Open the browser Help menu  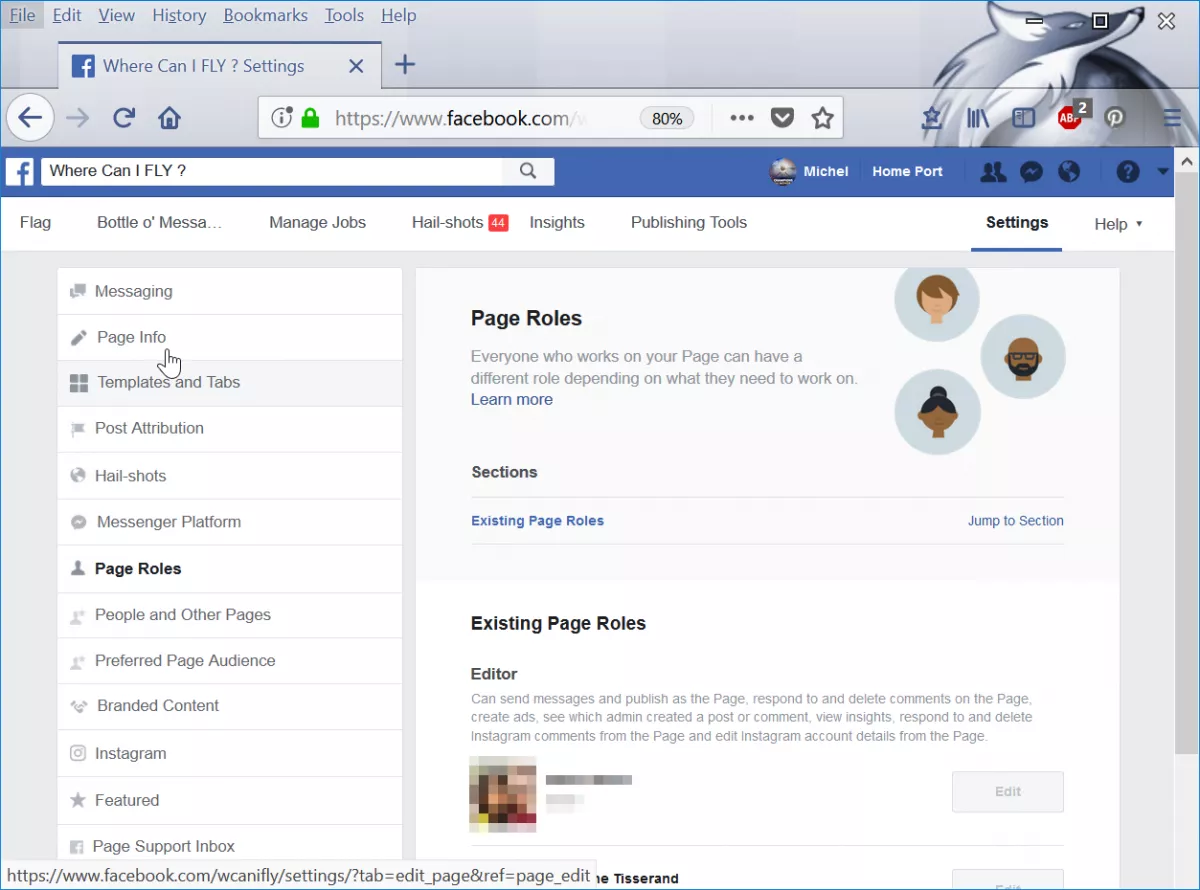(398, 15)
